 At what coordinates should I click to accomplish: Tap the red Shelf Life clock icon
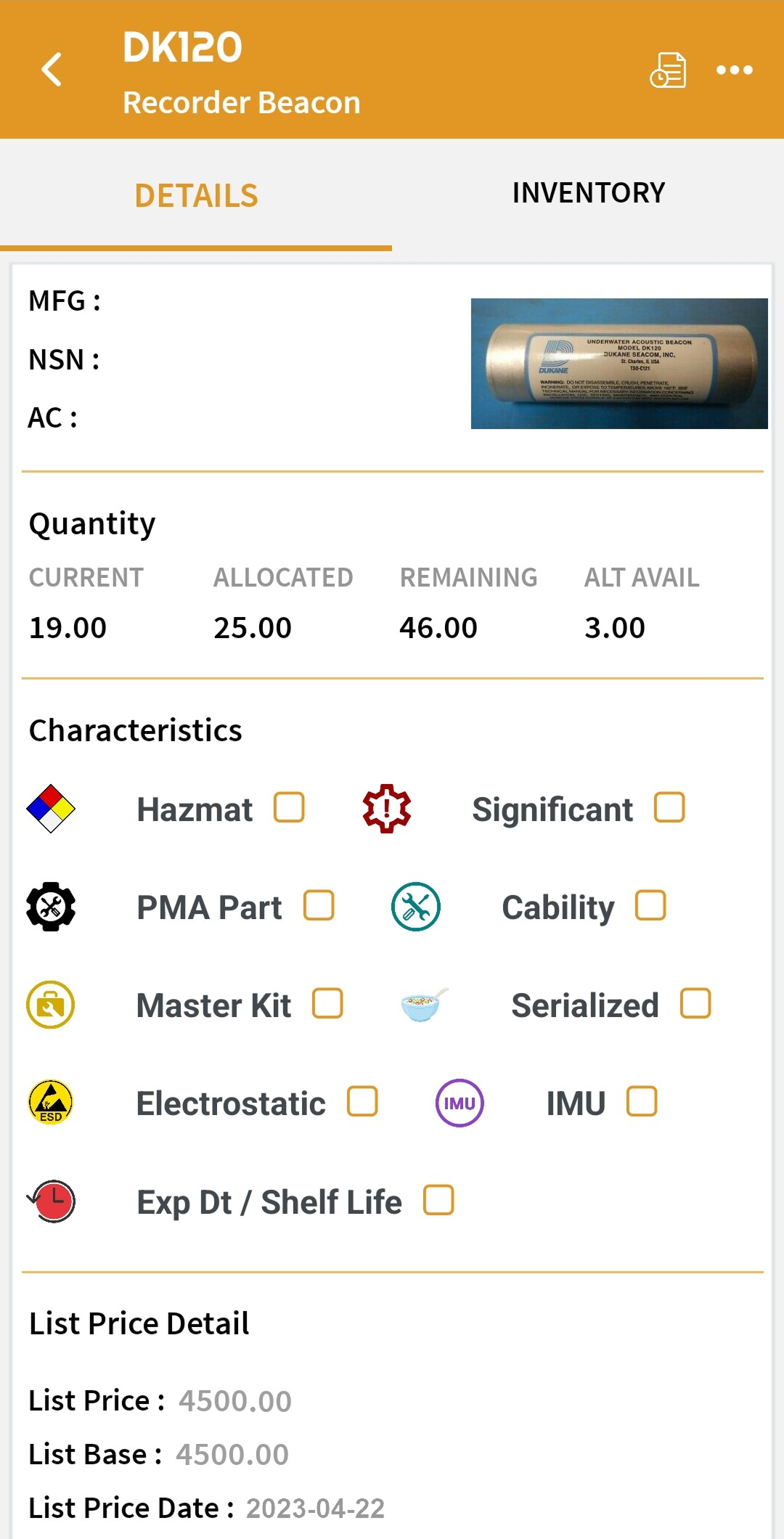pos(52,1201)
